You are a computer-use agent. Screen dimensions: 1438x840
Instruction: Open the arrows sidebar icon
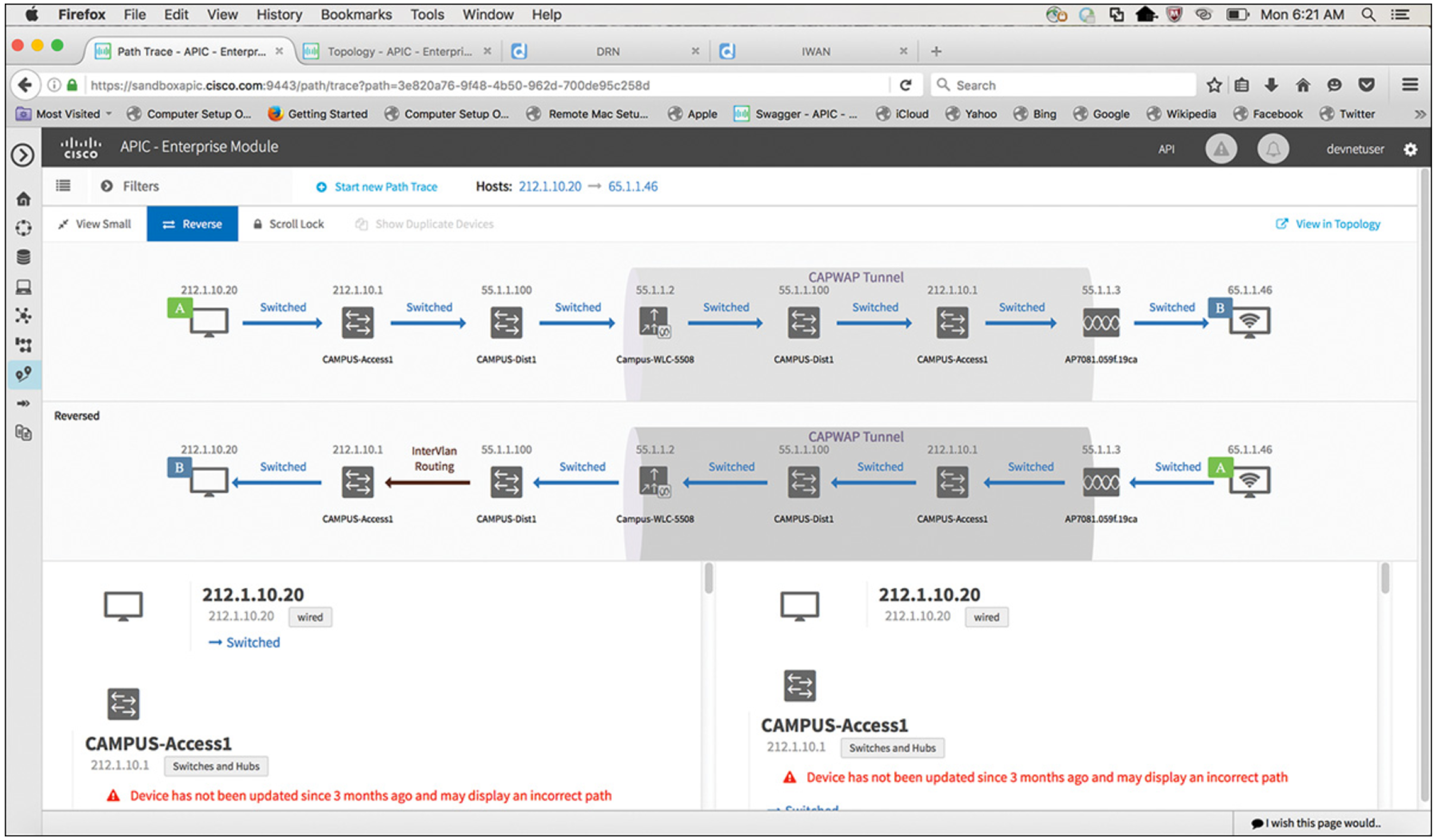point(23,404)
